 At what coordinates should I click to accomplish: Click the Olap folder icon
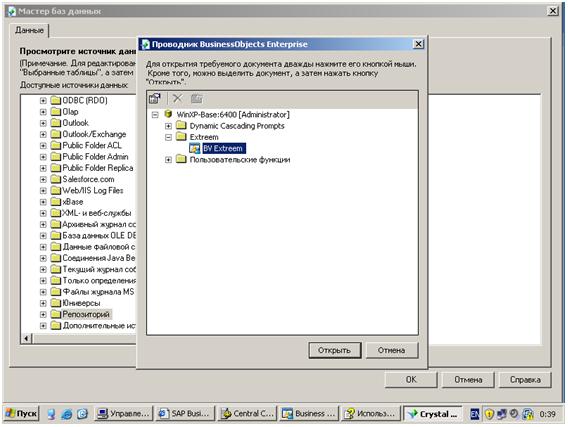pyautogui.click(x=56, y=112)
